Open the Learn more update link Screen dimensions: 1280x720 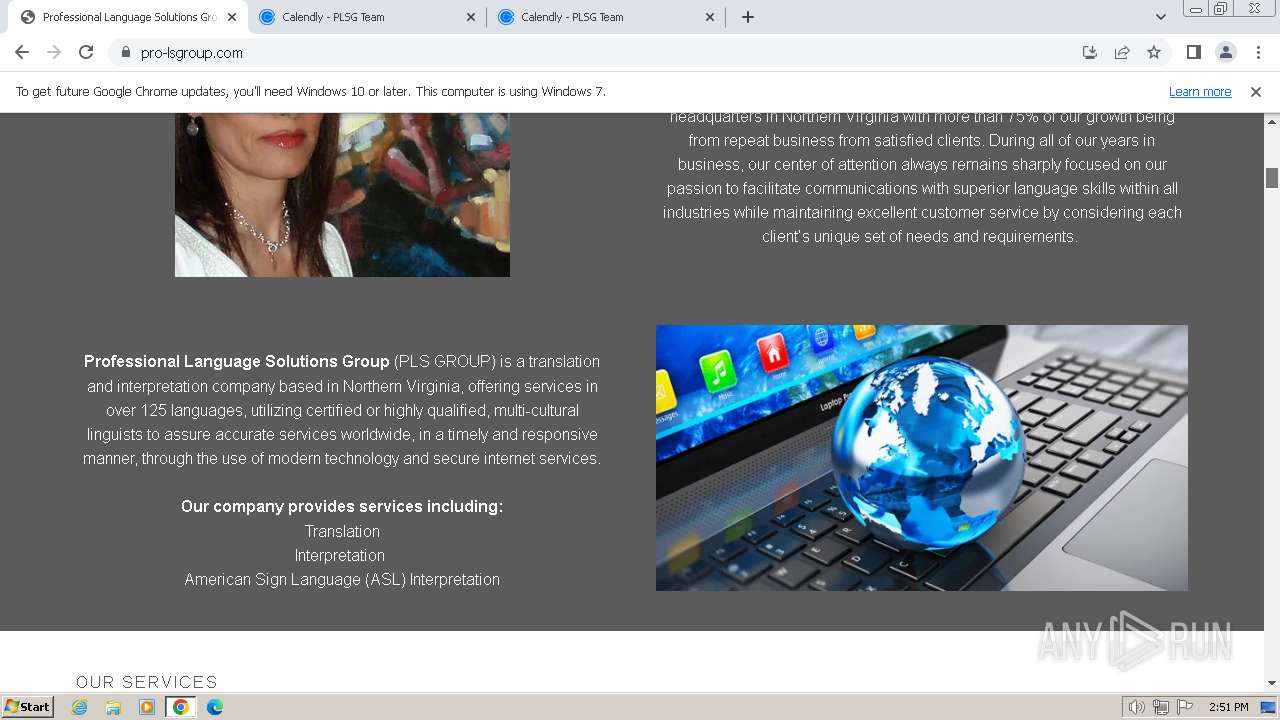click(x=1200, y=91)
